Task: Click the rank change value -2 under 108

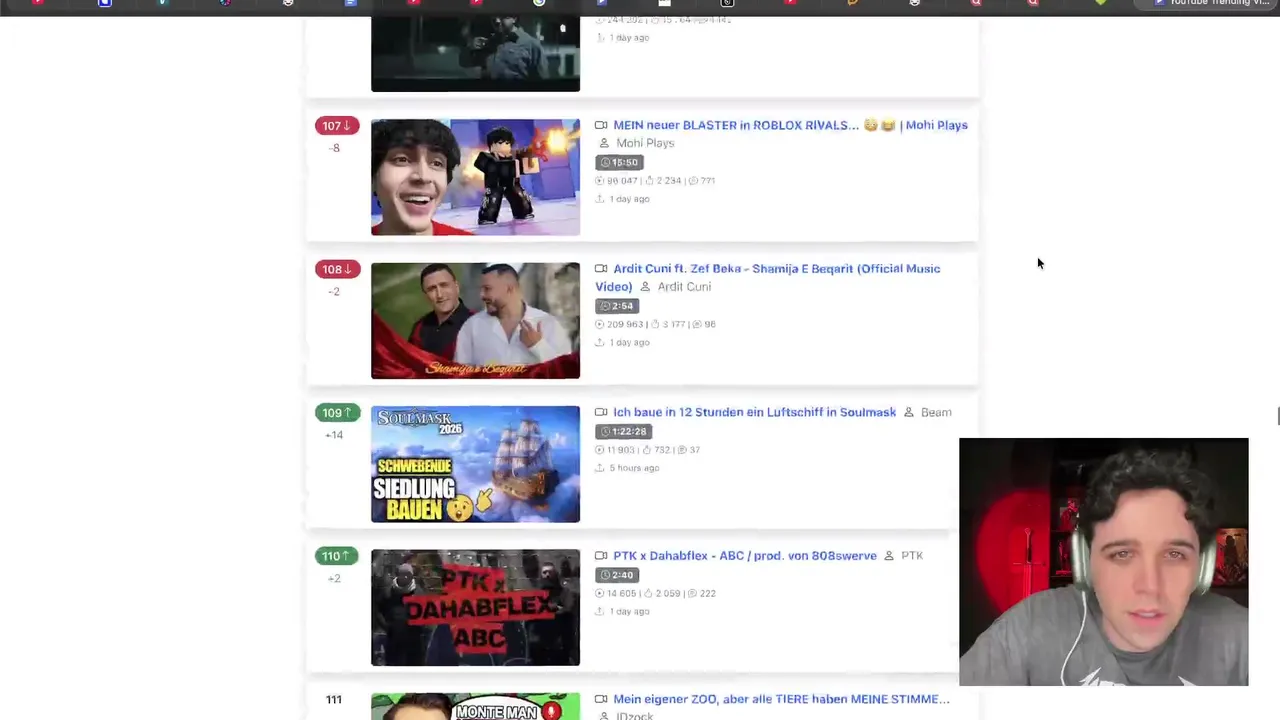Action: [334, 292]
